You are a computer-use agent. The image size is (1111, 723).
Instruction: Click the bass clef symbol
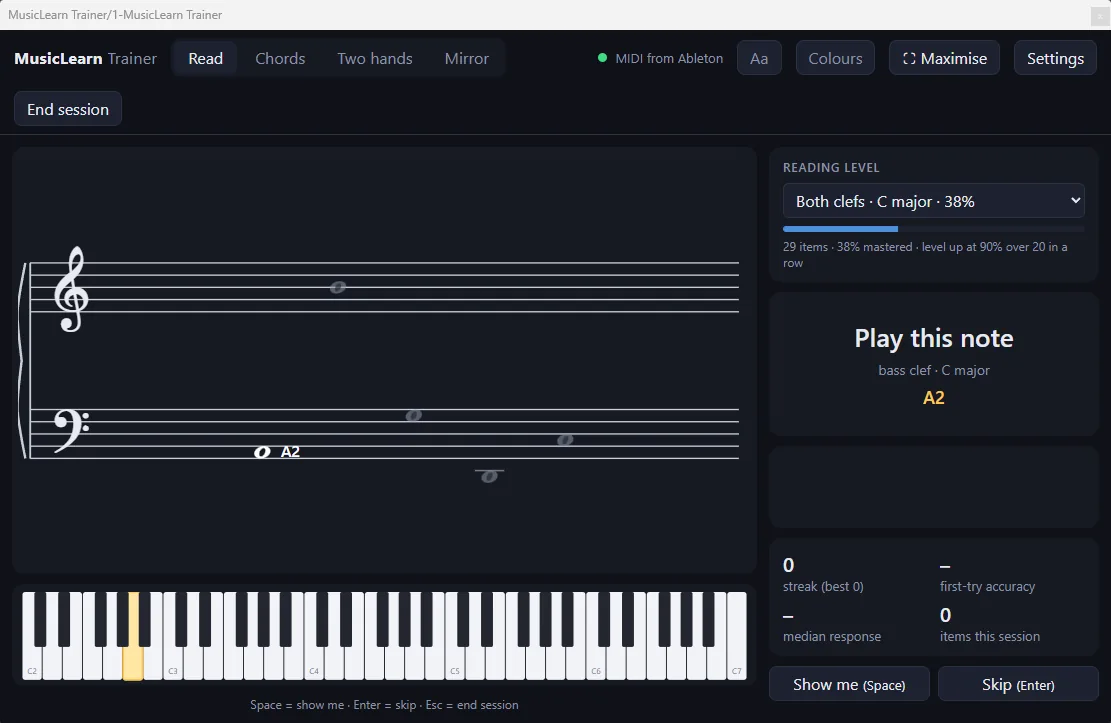(x=71, y=430)
